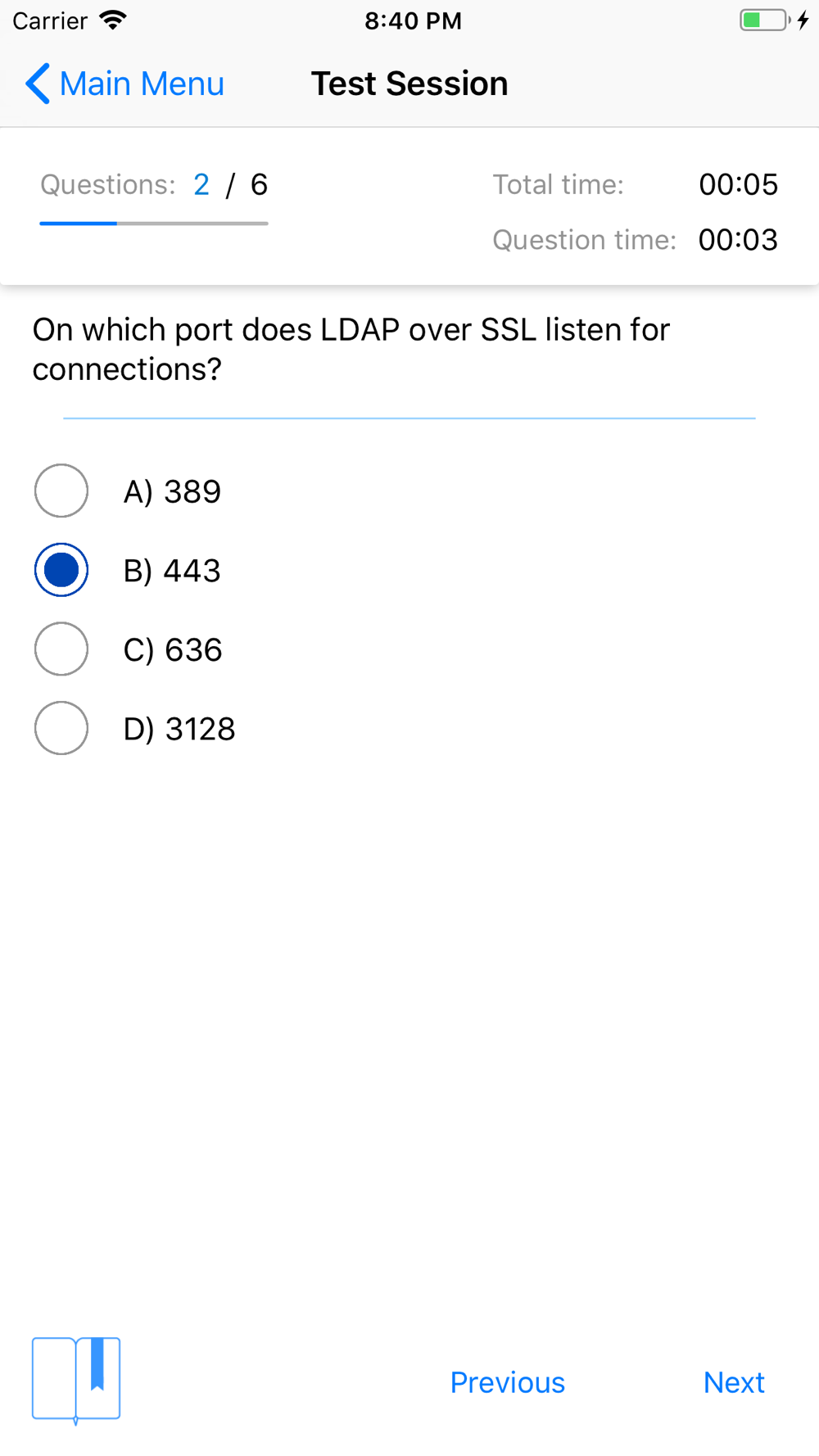Go to the Next question
819x1456 pixels.
tap(734, 1382)
